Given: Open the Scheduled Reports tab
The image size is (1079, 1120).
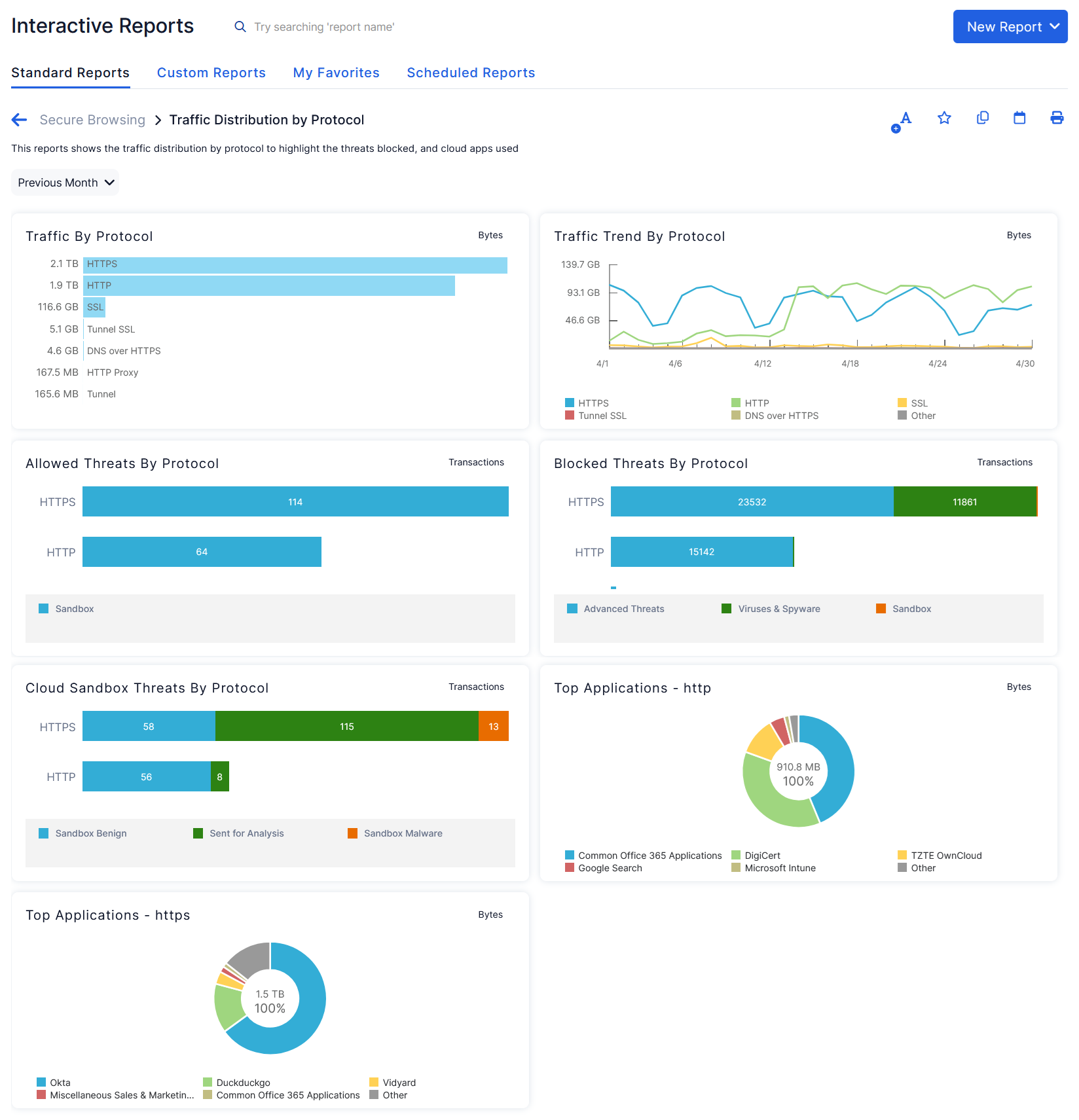Looking at the screenshot, I should point(471,73).
